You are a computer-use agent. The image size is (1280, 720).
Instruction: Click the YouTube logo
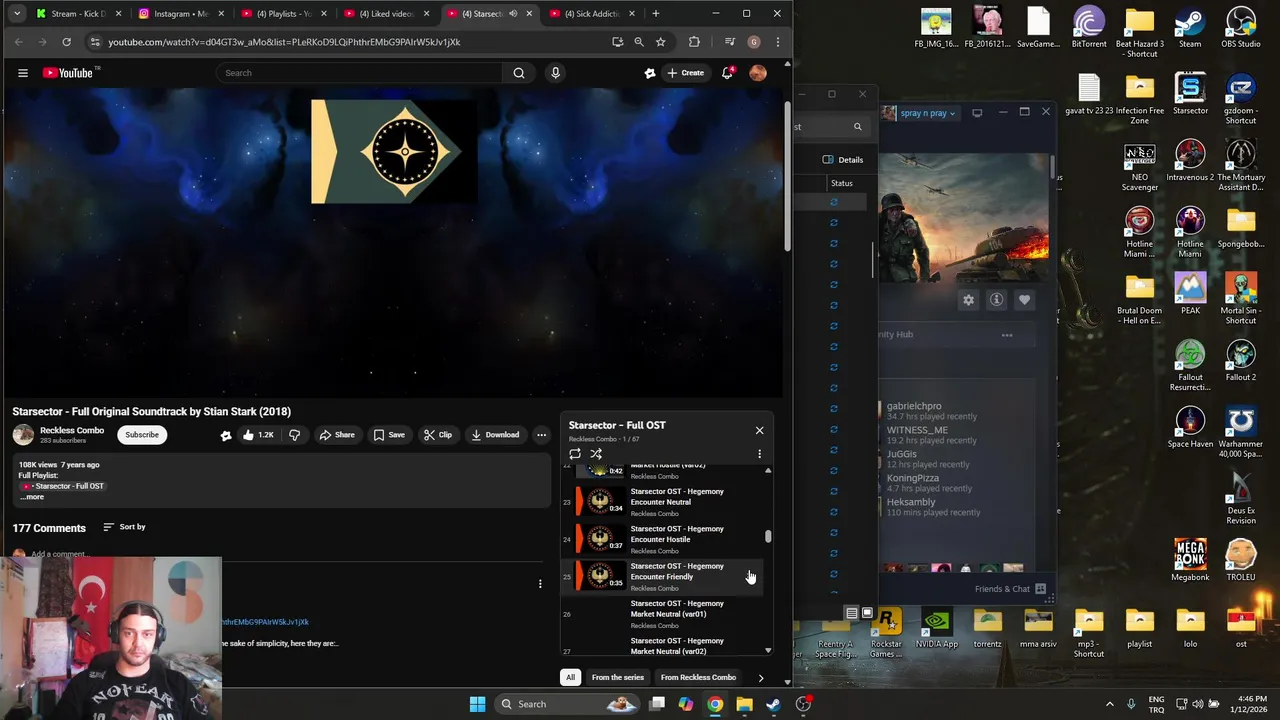(x=67, y=73)
